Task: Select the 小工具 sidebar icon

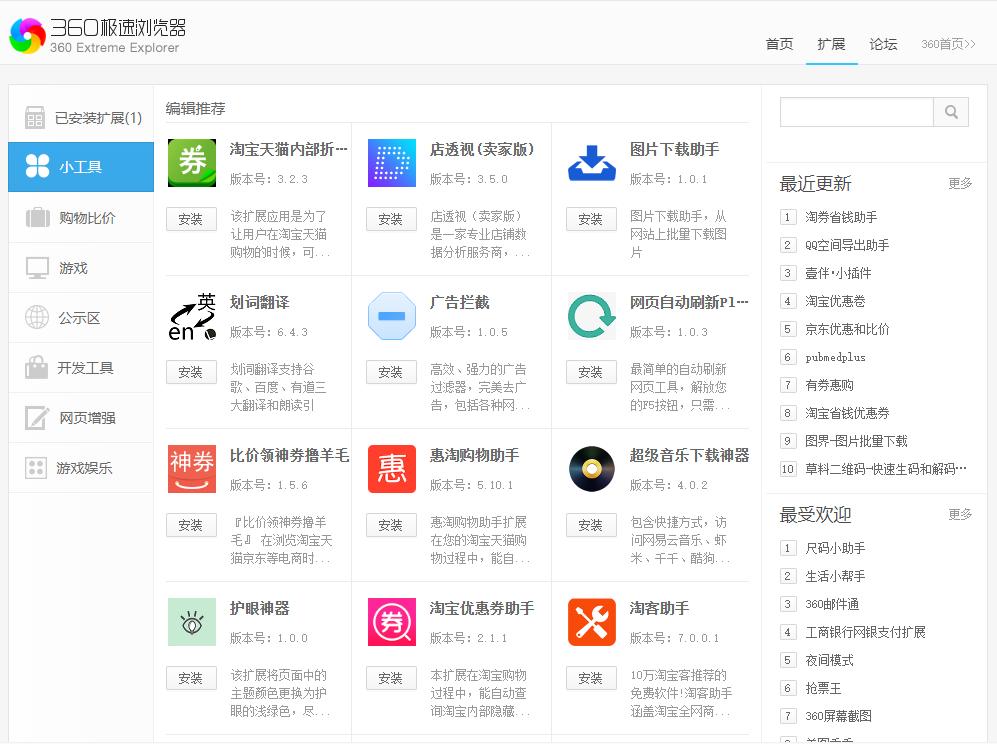Action: 37,166
